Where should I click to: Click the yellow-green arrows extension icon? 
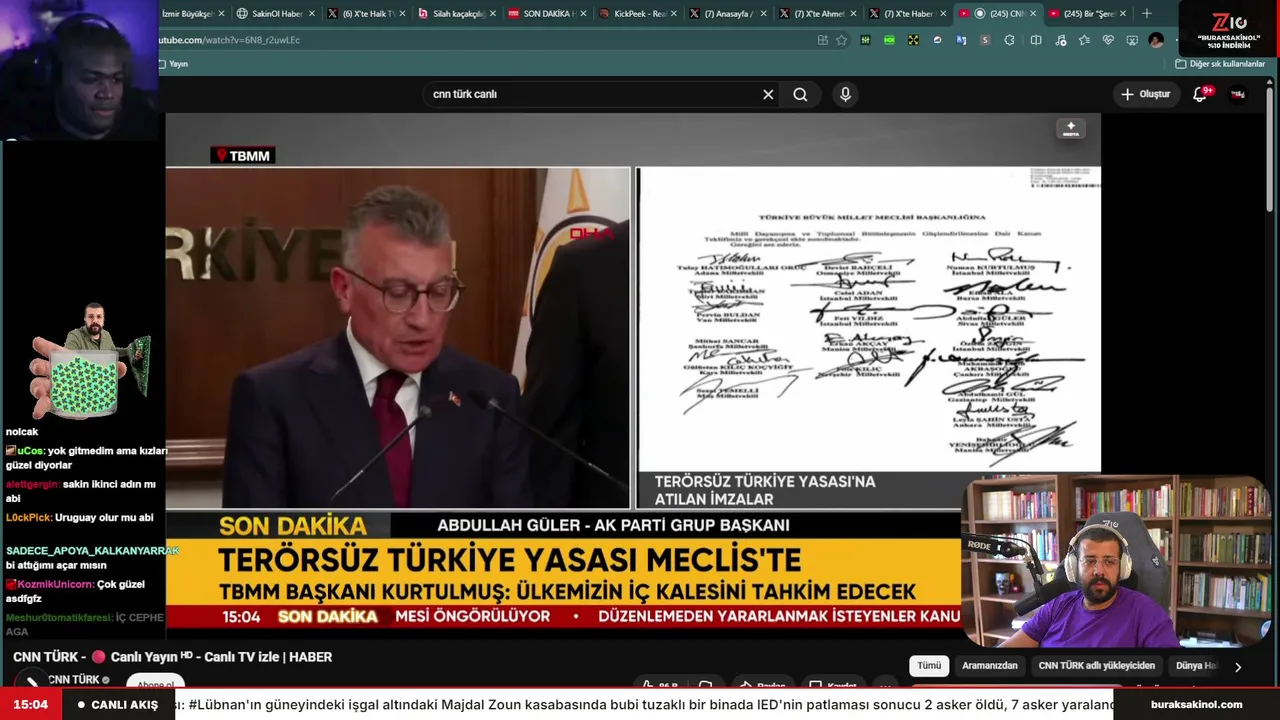pyautogui.click(x=913, y=40)
